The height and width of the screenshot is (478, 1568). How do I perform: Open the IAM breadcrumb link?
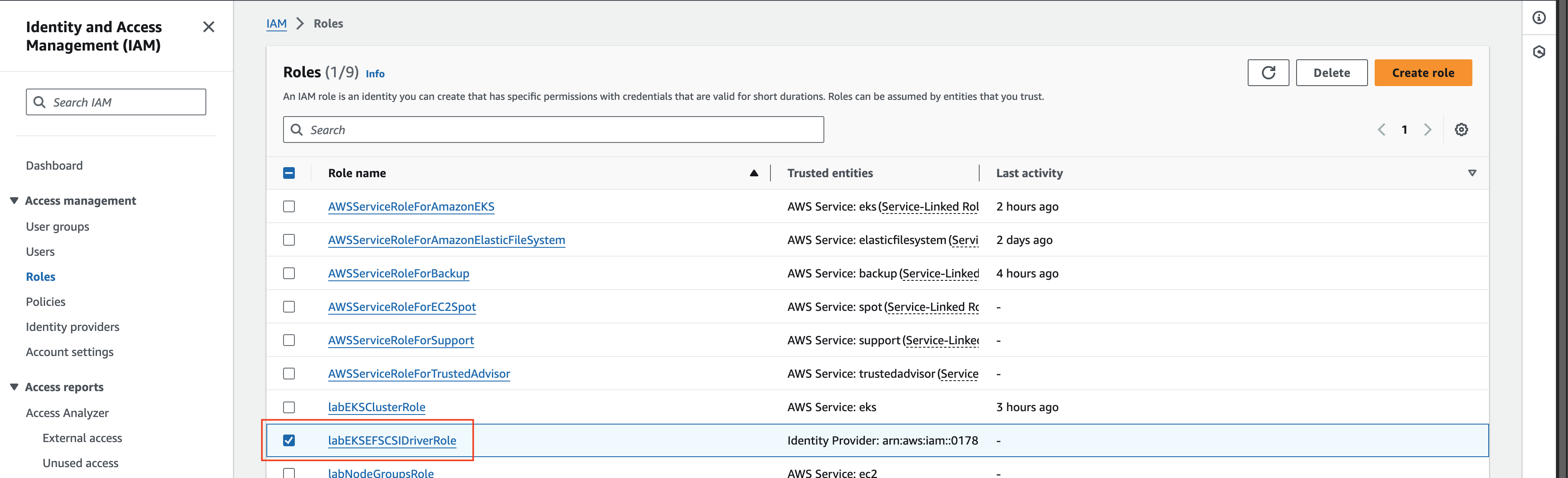pyautogui.click(x=276, y=24)
